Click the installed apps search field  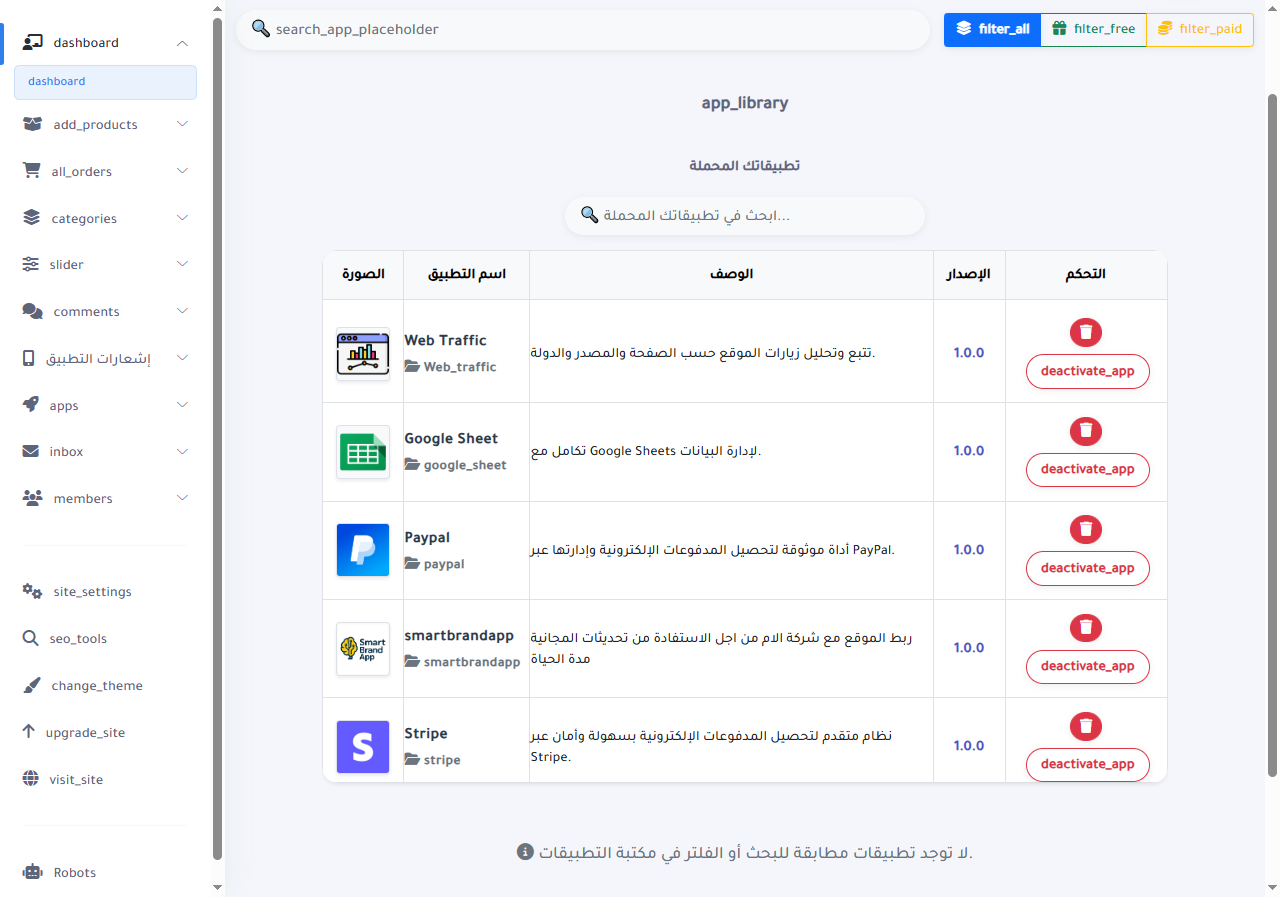(744, 215)
